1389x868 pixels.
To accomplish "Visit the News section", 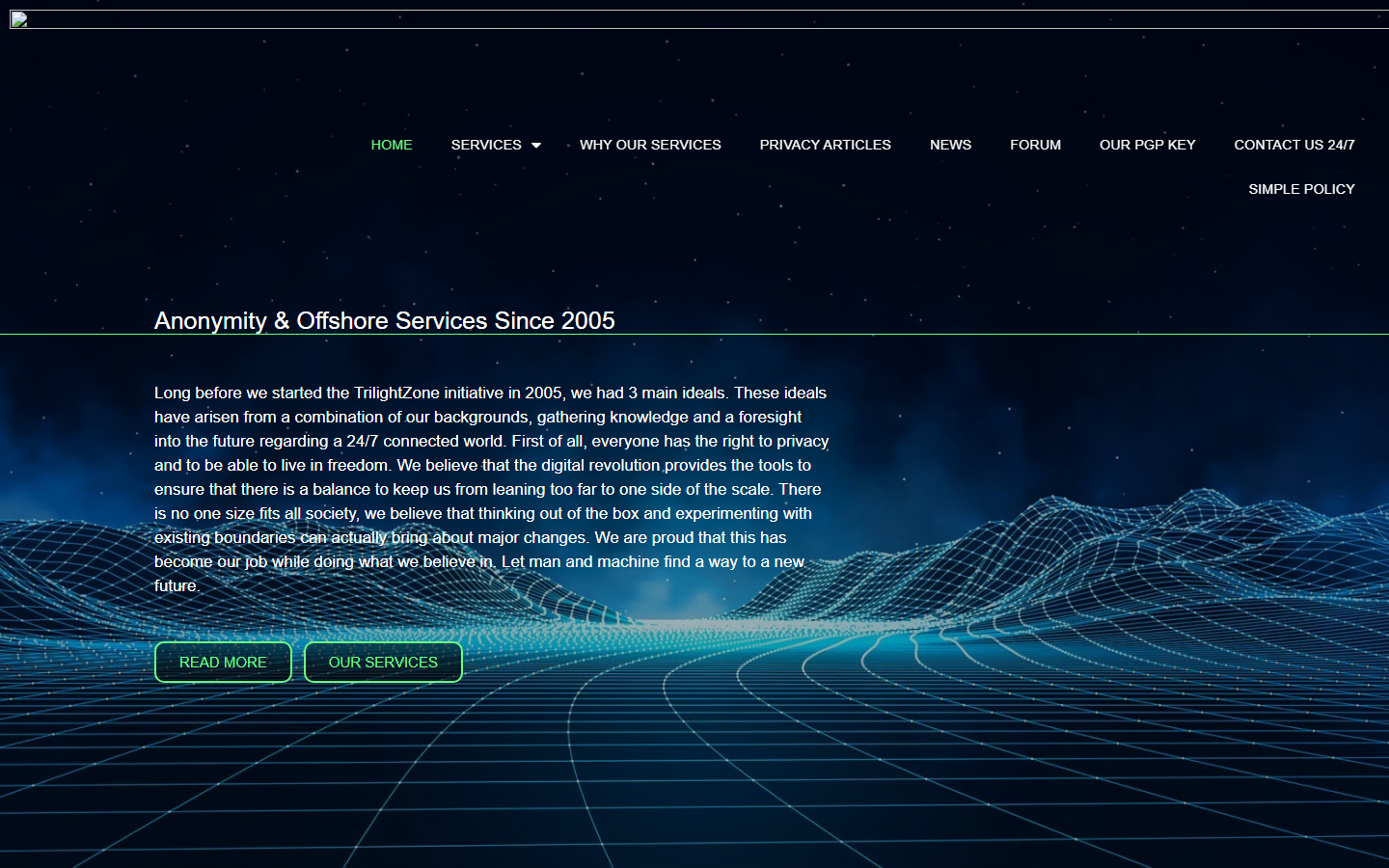I will [x=950, y=145].
